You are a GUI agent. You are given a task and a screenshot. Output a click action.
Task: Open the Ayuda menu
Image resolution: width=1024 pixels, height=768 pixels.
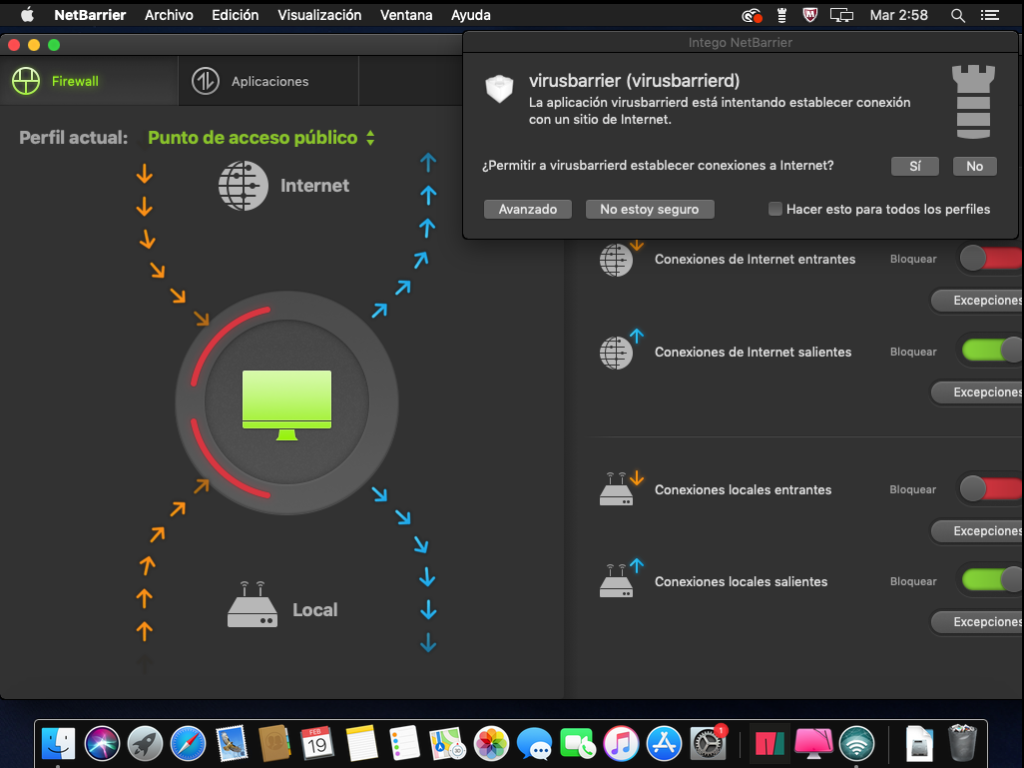tap(471, 15)
